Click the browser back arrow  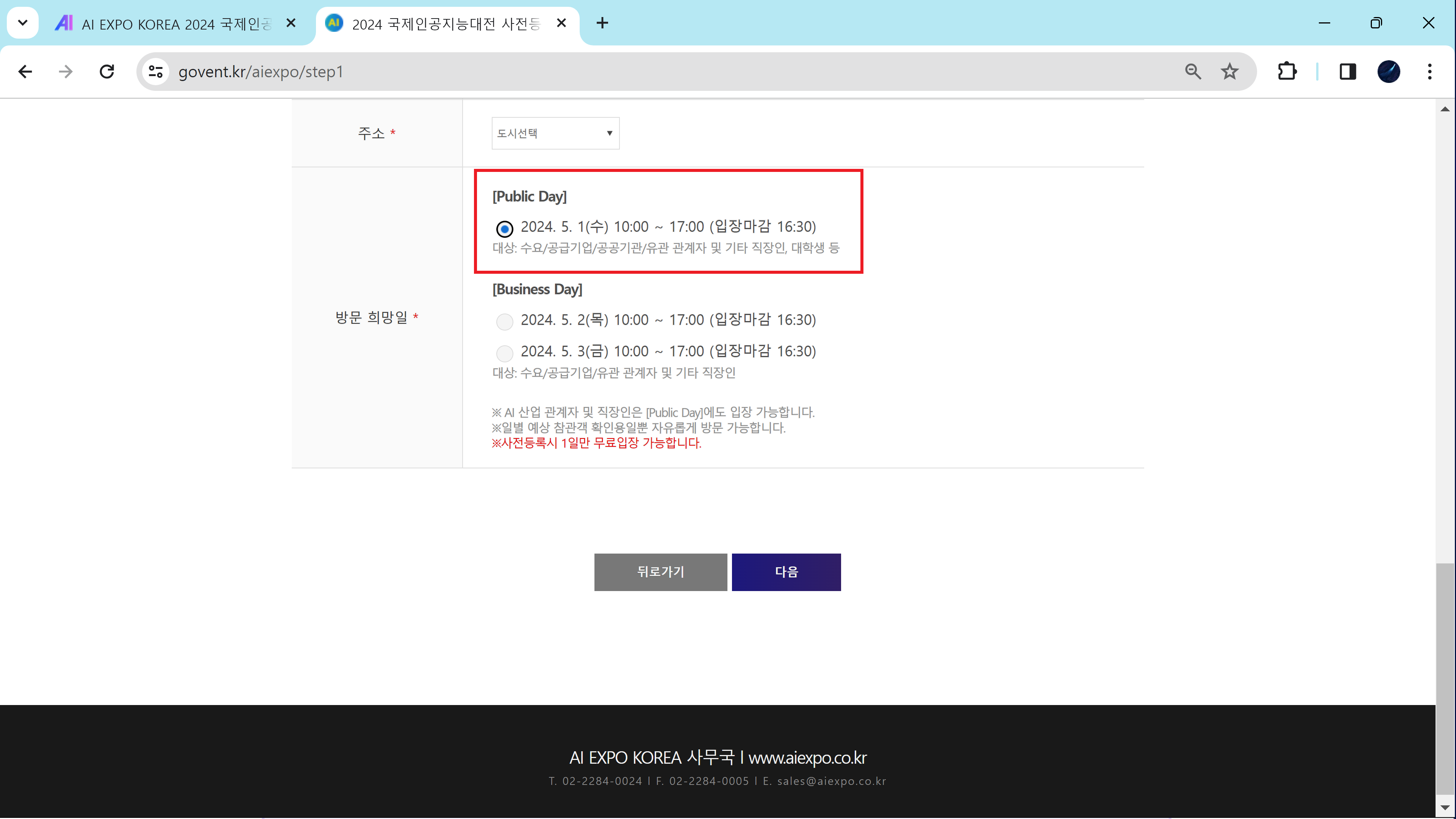[x=25, y=72]
